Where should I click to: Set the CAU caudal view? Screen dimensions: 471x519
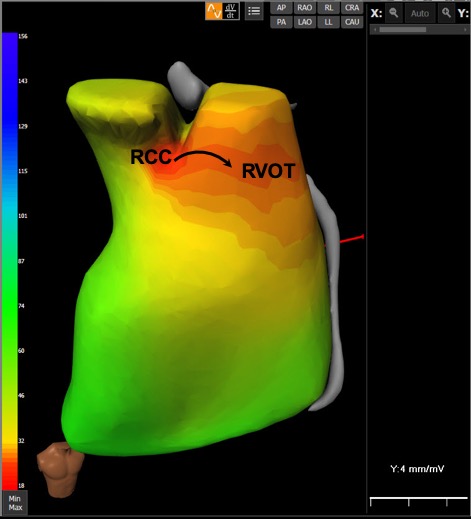tap(352, 22)
